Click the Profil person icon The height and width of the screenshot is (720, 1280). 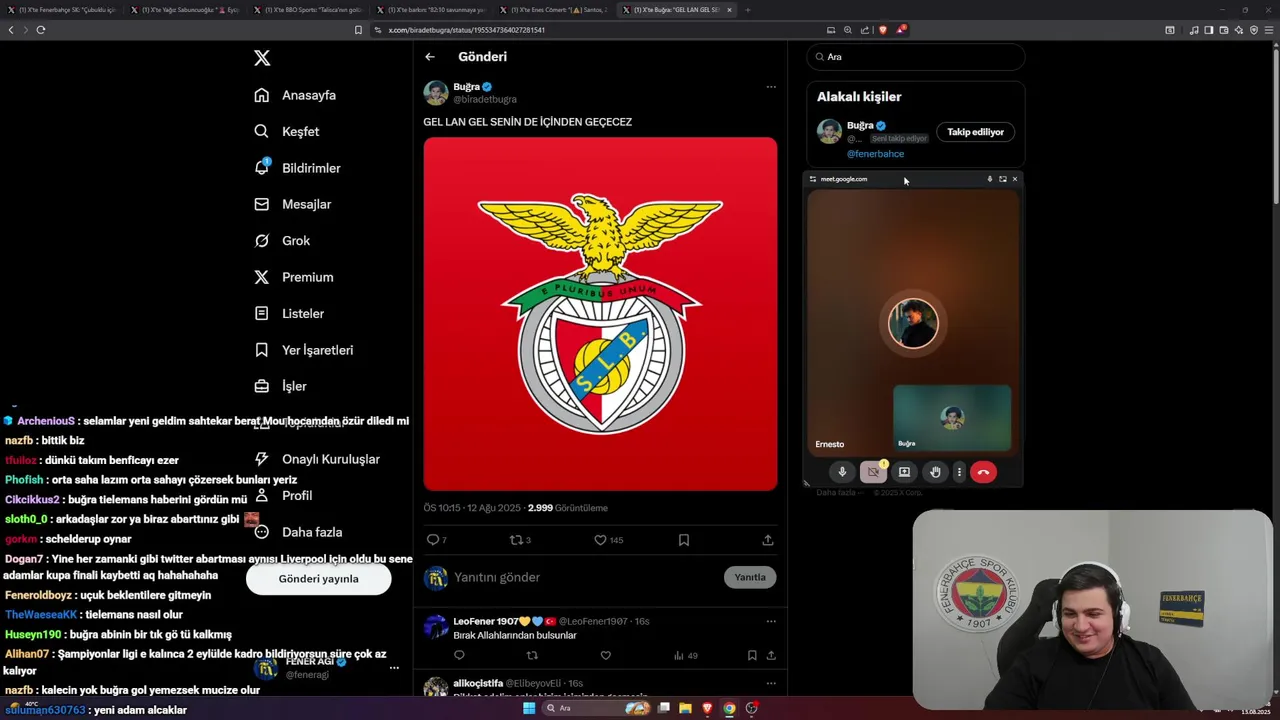(262, 495)
